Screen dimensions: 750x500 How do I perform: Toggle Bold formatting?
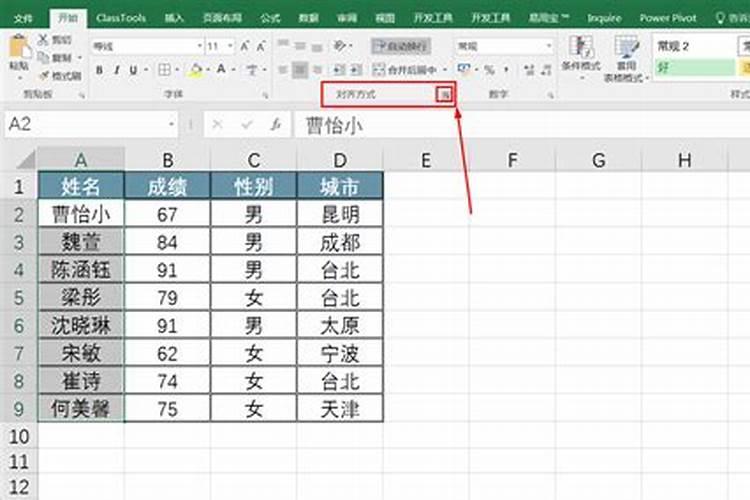point(99,70)
